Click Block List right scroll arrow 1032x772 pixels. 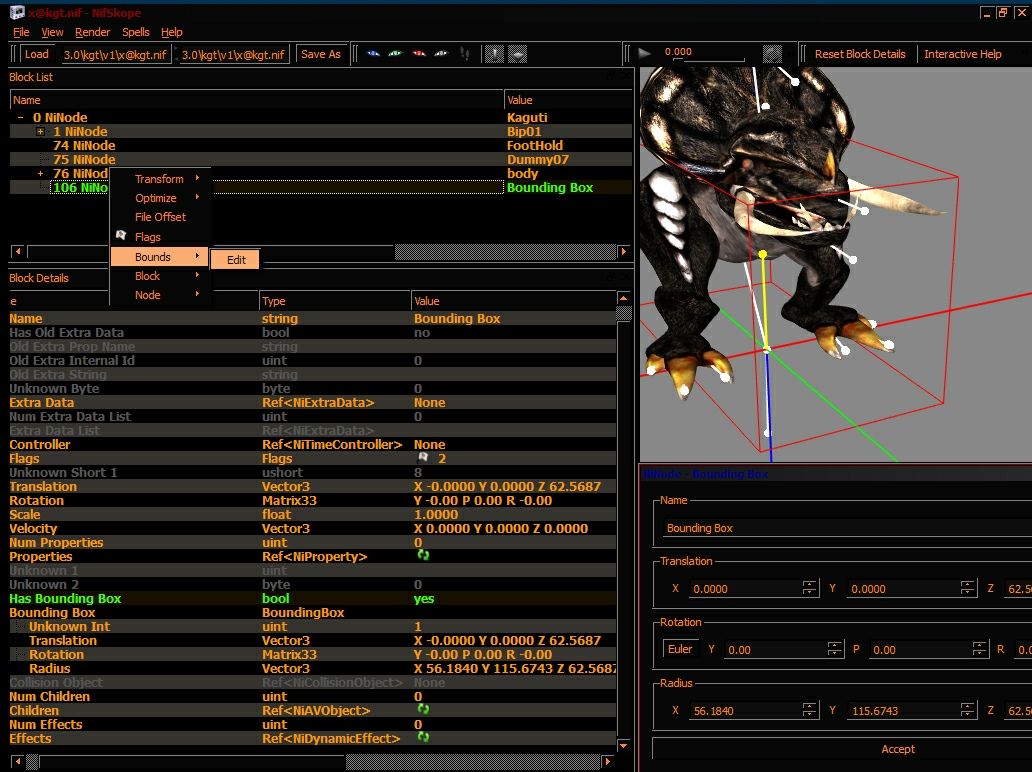(x=623, y=251)
